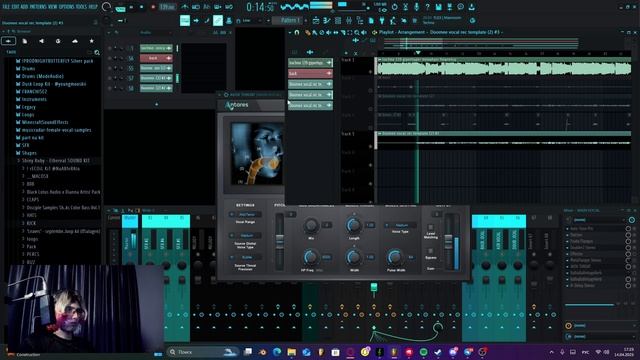
Task: Click the browser current project file icon
Action: pyautogui.click(x=24, y=41)
